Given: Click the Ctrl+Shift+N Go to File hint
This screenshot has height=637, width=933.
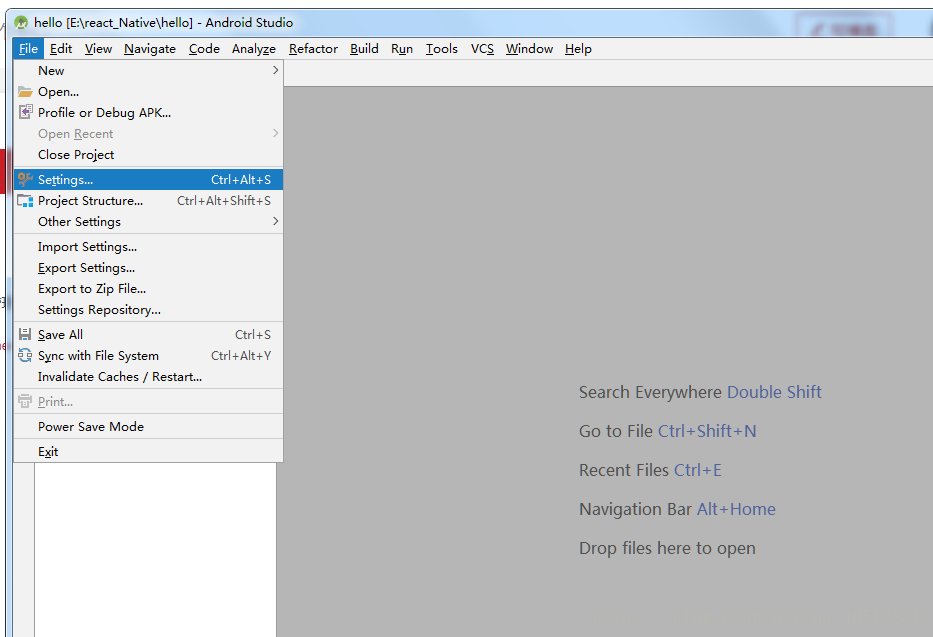Looking at the screenshot, I should [707, 431].
